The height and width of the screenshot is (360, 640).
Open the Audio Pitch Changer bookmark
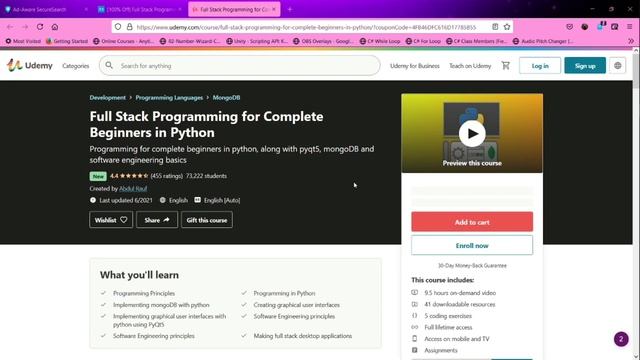pyautogui.click(x=543, y=41)
